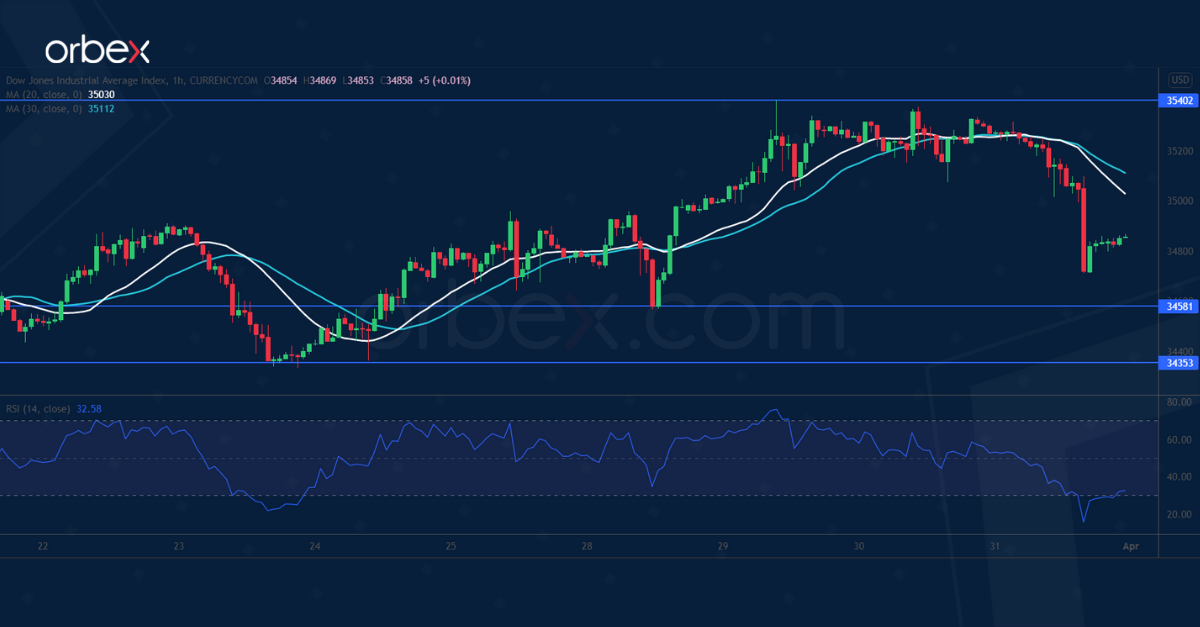The width and height of the screenshot is (1200, 627).
Task: Click the MA (20, close, 0) indicator label
Action: [x=44, y=94]
